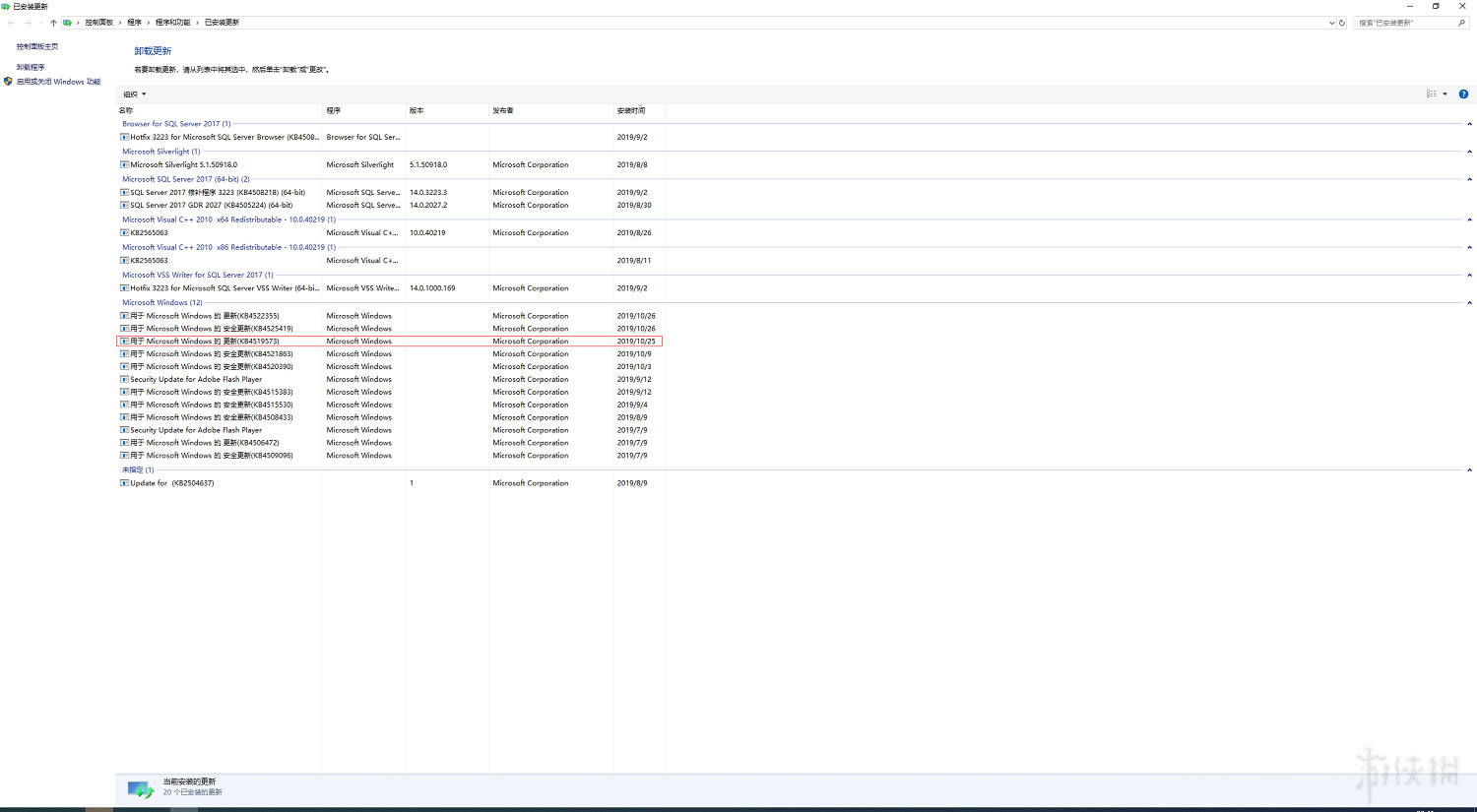Open the view options dropdown arrow
Screen dimensions: 1477x812
pyautogui.click(x=1445, y=94)
